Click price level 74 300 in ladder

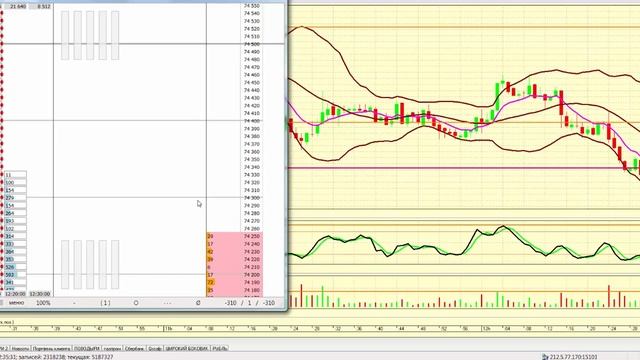coord(252,198)
